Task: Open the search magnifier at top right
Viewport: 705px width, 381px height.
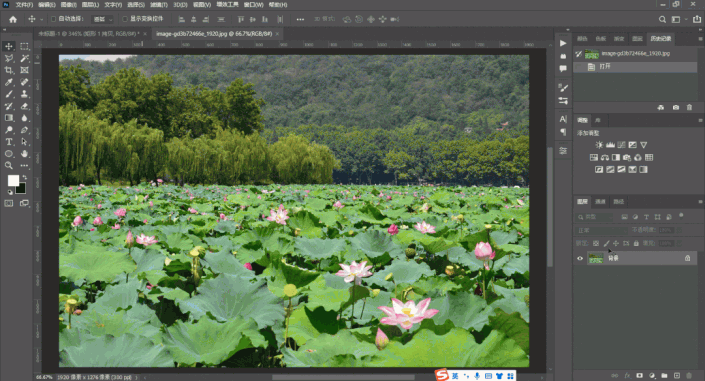Action: [662, 19]
